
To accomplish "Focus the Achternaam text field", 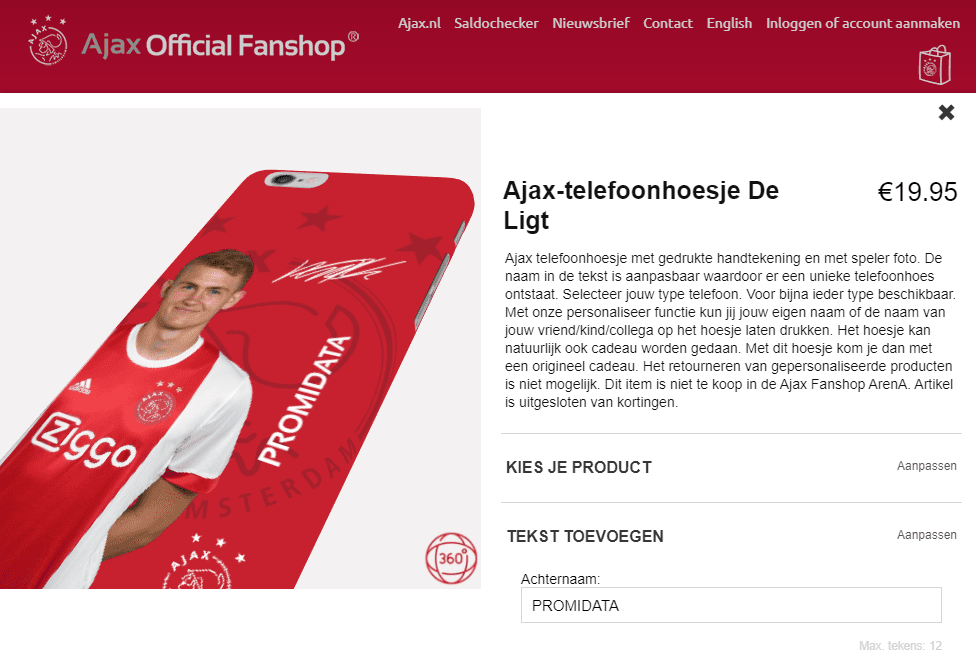I will pos(731,605).
